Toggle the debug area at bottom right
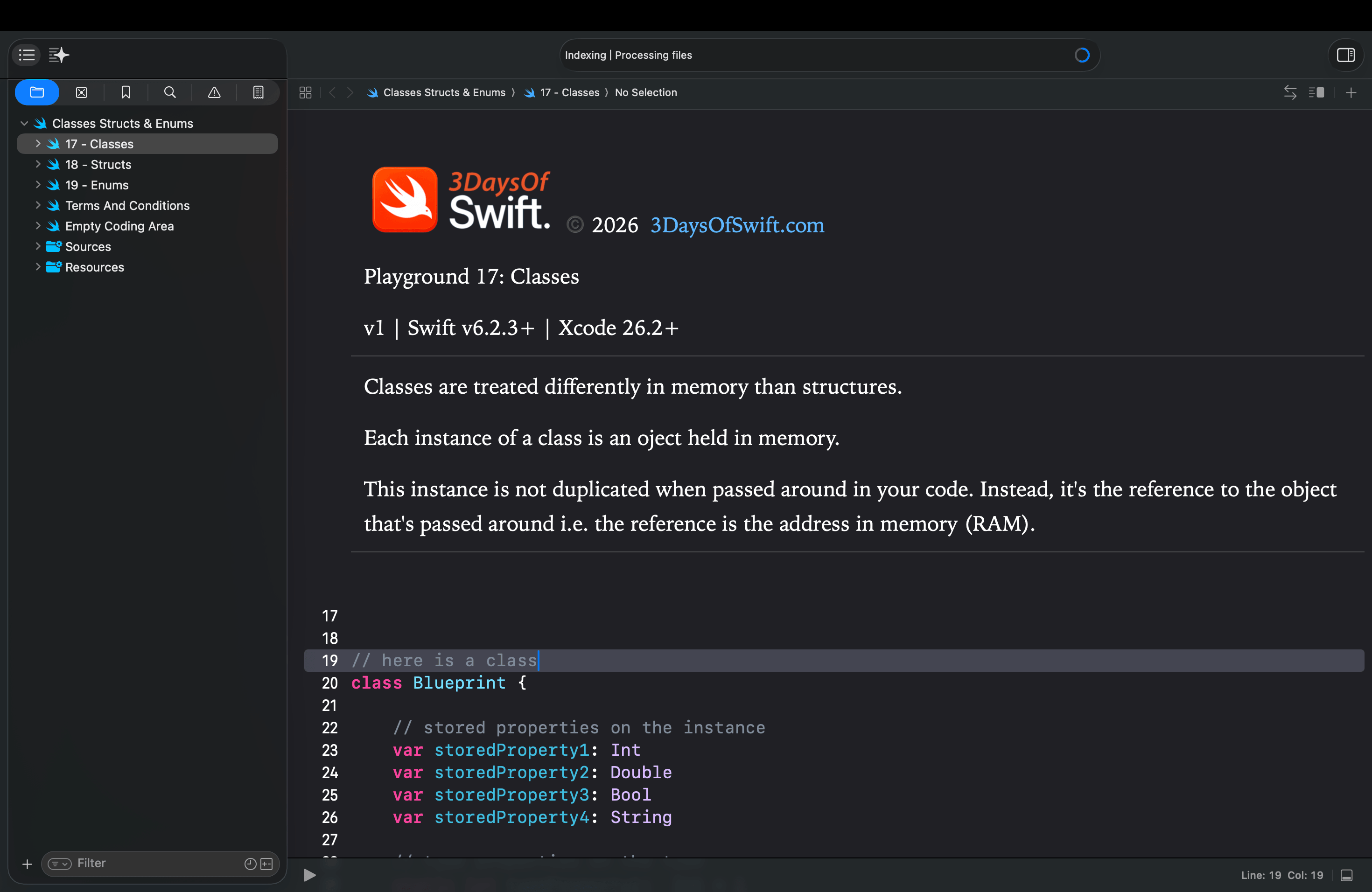Viewport: 1372px width, 892px height. pos(1347,875)
